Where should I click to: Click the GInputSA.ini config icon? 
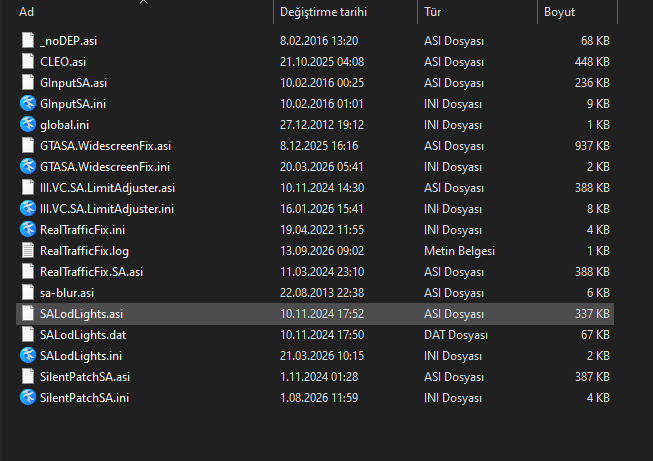coord(28,103)
